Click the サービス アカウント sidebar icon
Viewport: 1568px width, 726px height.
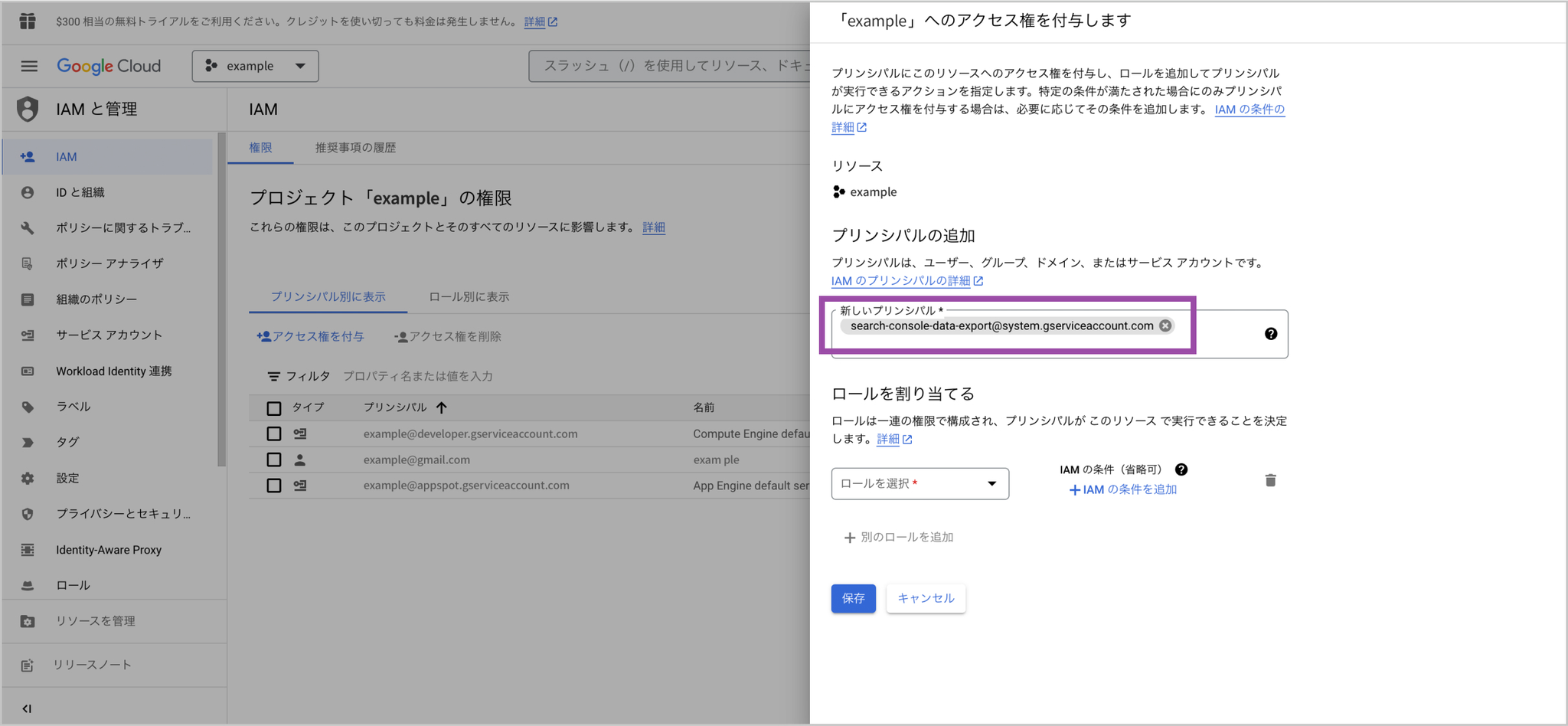pyautogui.click(x=28, y=335)
